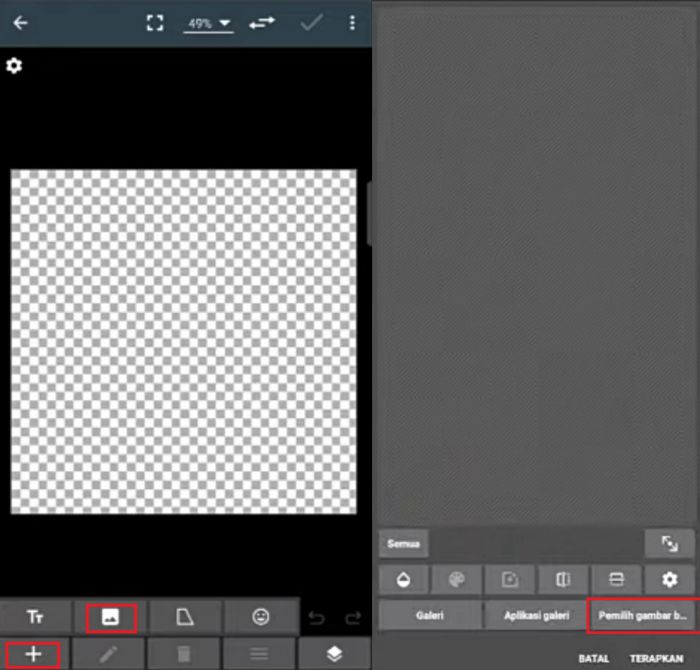Flip horizontally with mirror icon

pos(563,580)
